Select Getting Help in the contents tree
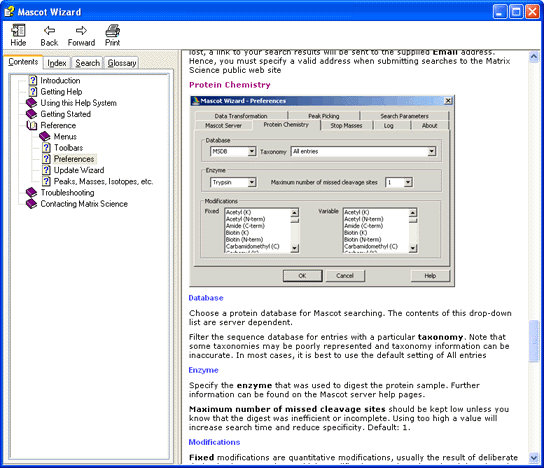544x468 pixels. click(x=61, y=92)
